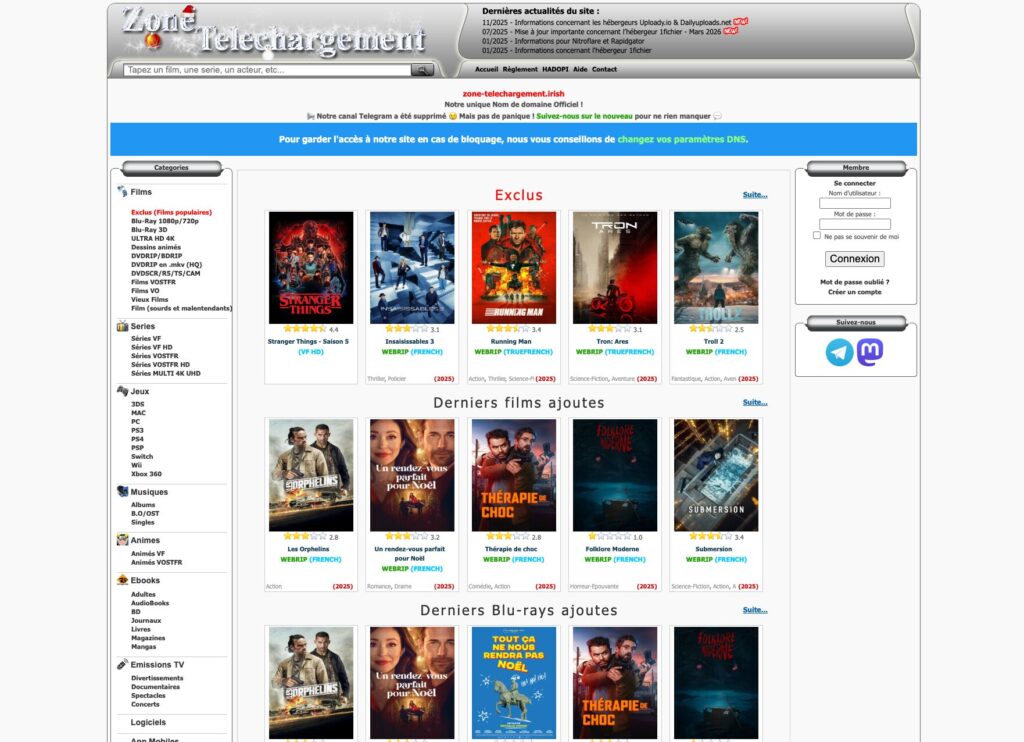Open Troll 2 poster
Image resolution: width=1024 pixels, height=742 pixels.
point(716,268)
